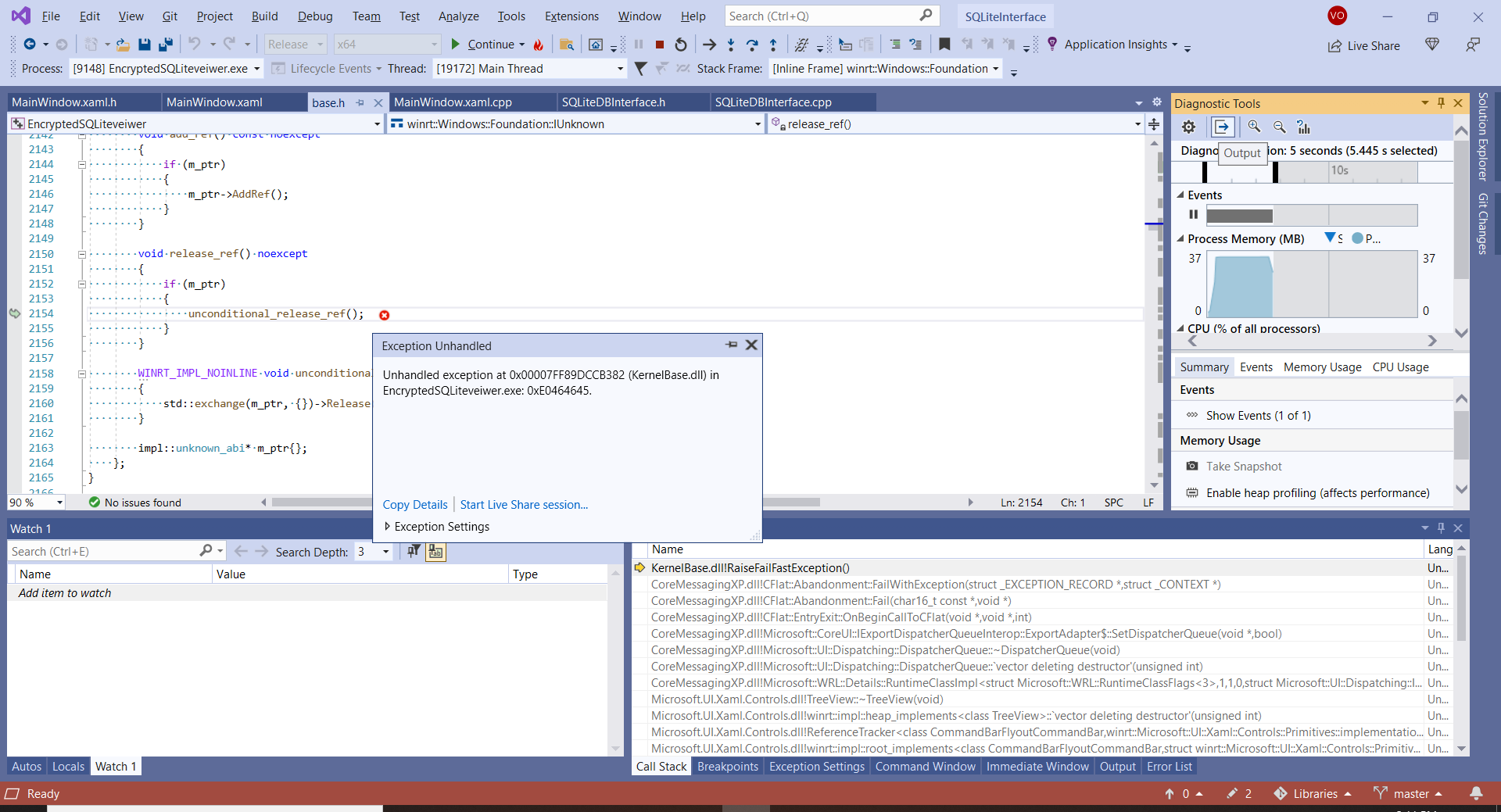The width and height of the screenshot is (1501, 812).
Task: Start a Live Share session from the popup
Action: 523,505
